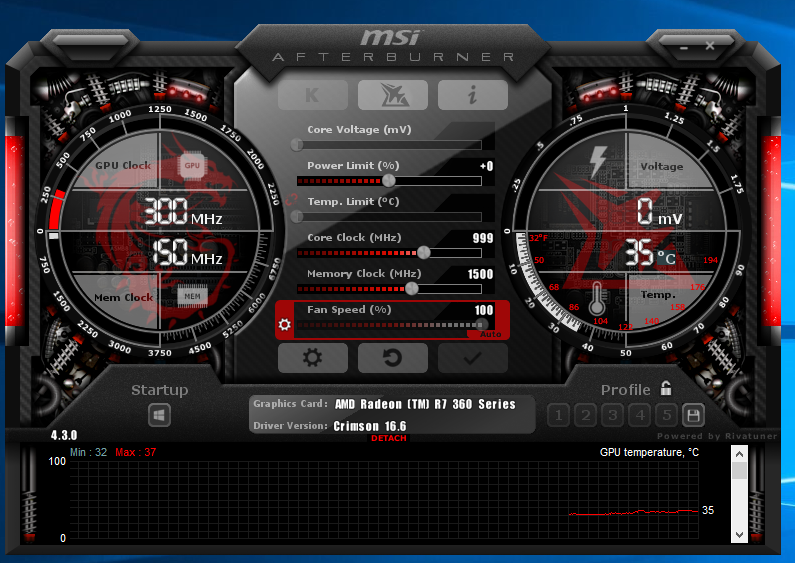Select profile slot 4
Screen dimensions: 795x565
(640, 416)
